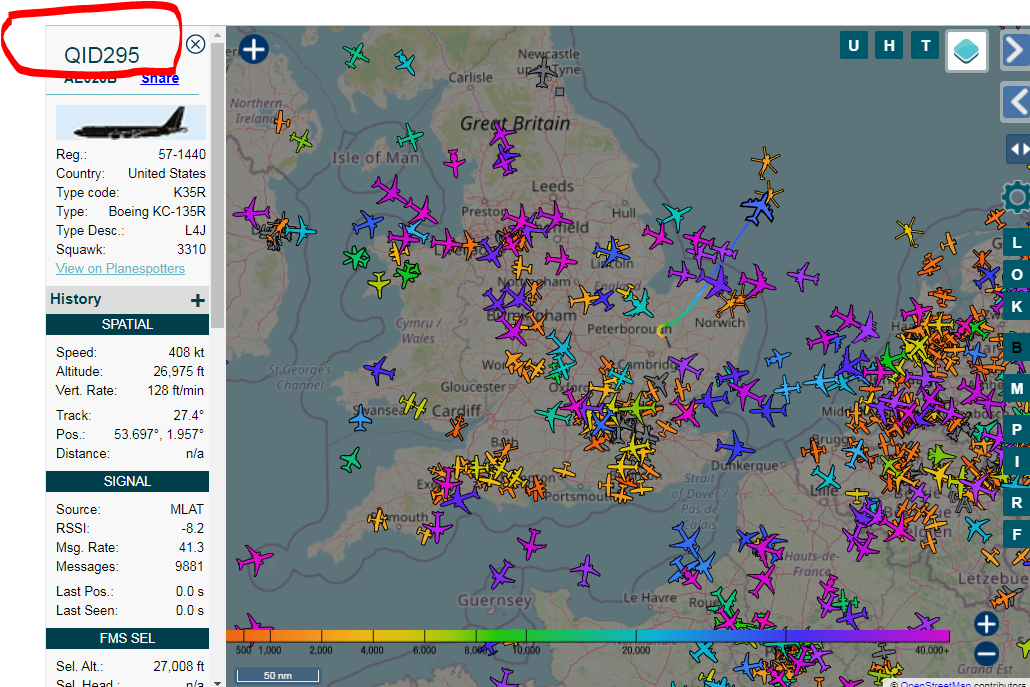This screenshot has width=1030, height=687.
Task: Toggle the M map button
Action: pyautogui.click(x=1017, y=388)
